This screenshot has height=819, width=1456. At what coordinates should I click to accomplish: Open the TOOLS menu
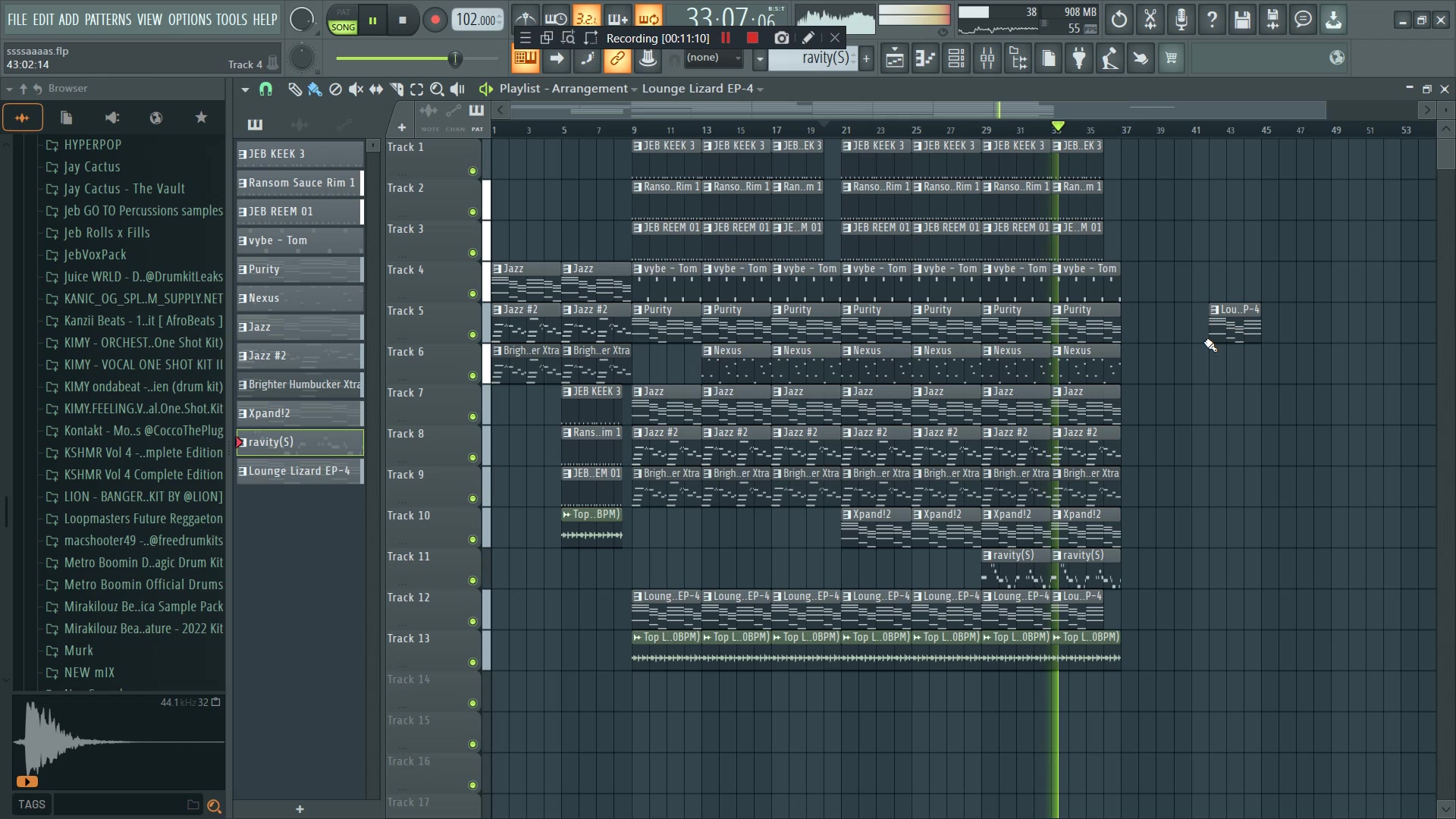point(231,20)
